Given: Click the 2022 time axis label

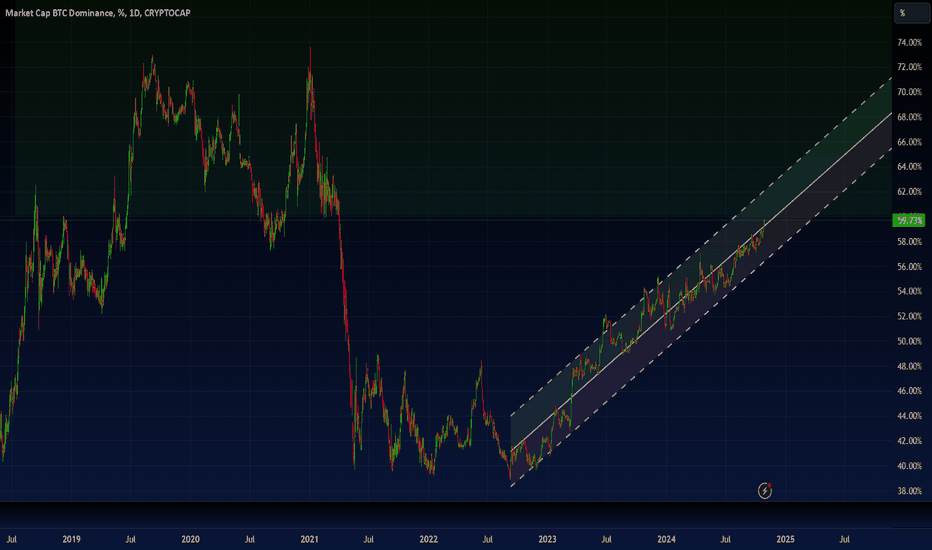Looking at the screenshot, I should click(429, 539).
